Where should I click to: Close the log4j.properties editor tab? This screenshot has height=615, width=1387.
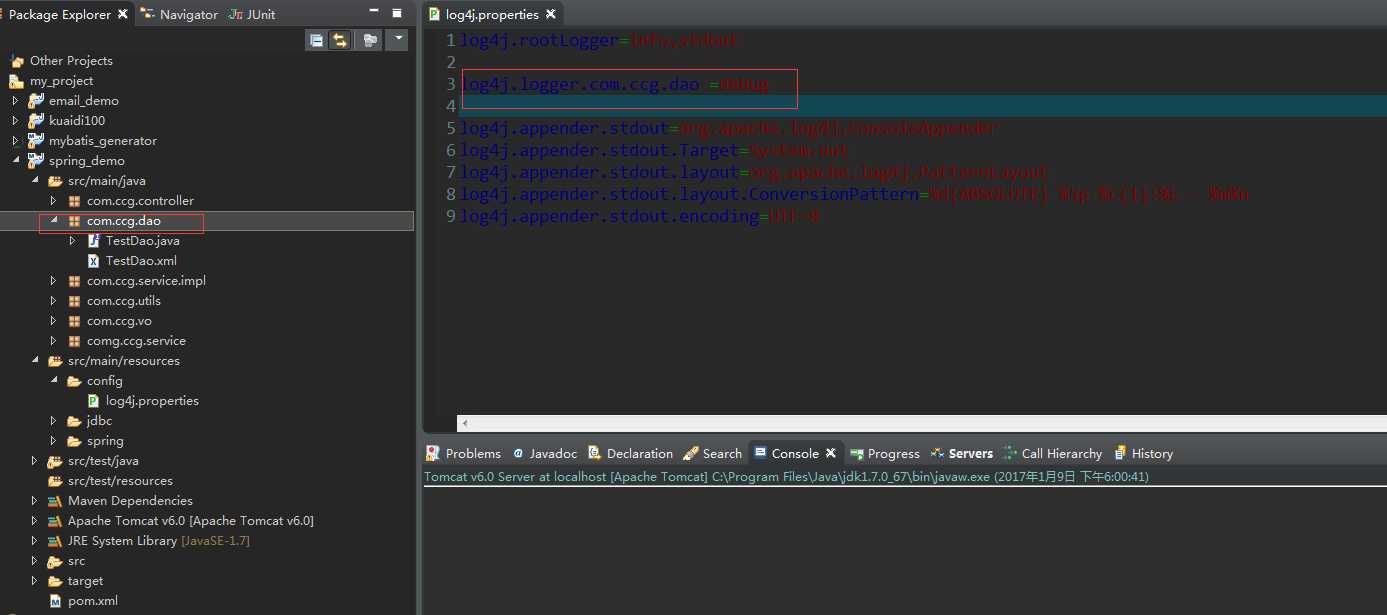[549, 14]
